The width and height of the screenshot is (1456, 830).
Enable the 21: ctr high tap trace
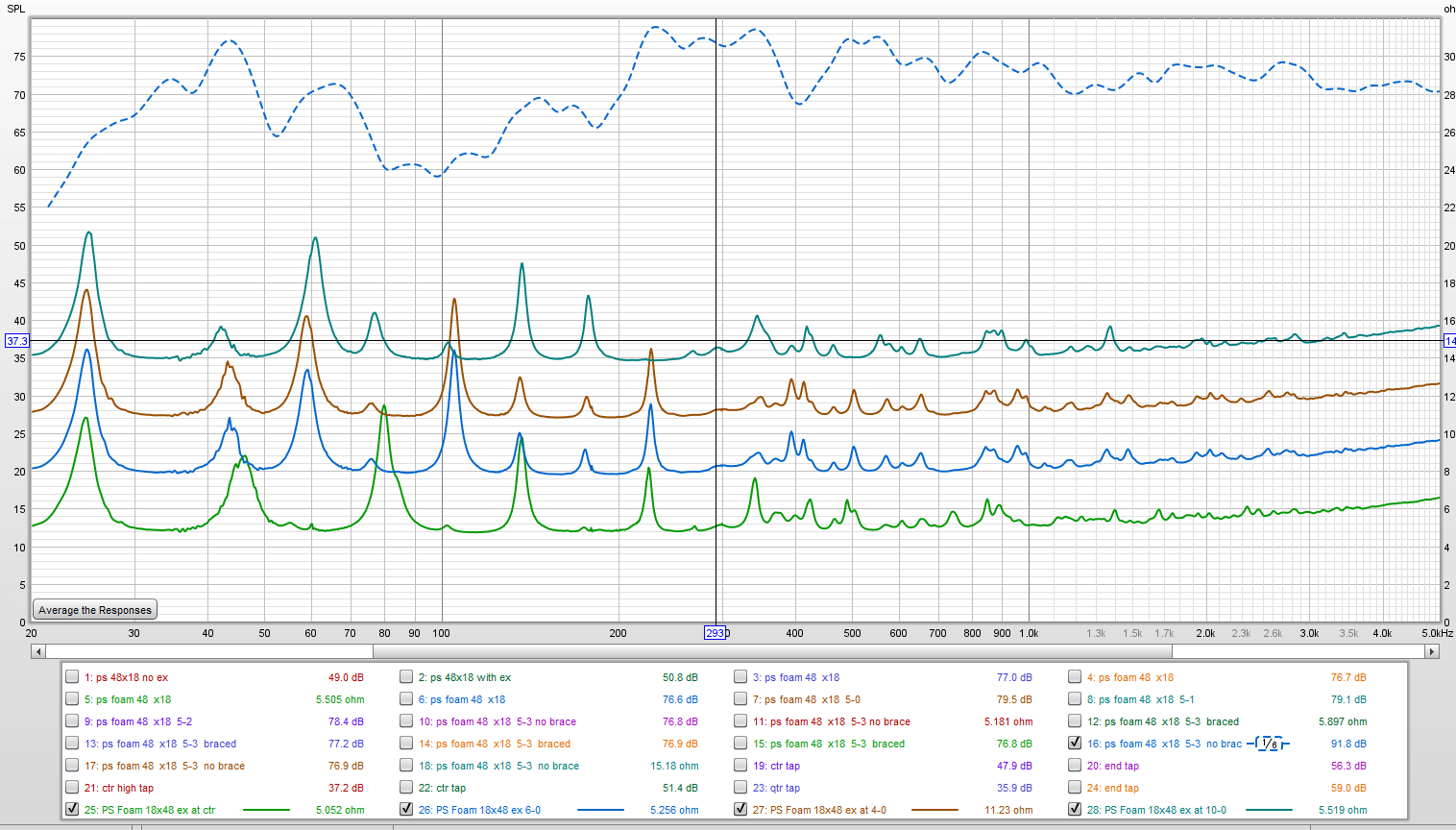(x=72, y=787)
